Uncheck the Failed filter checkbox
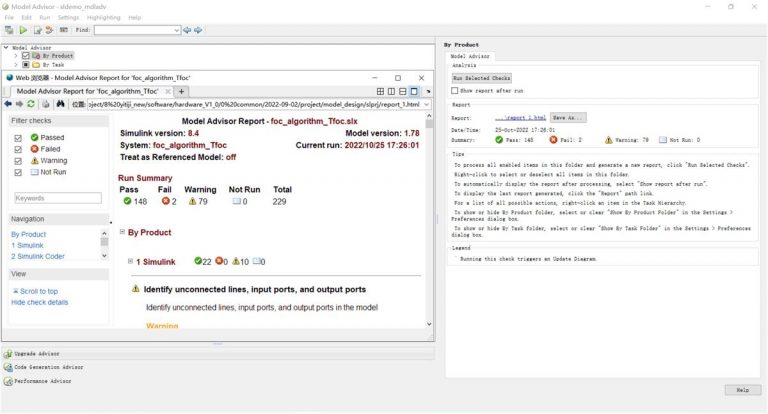 [18, 149]
